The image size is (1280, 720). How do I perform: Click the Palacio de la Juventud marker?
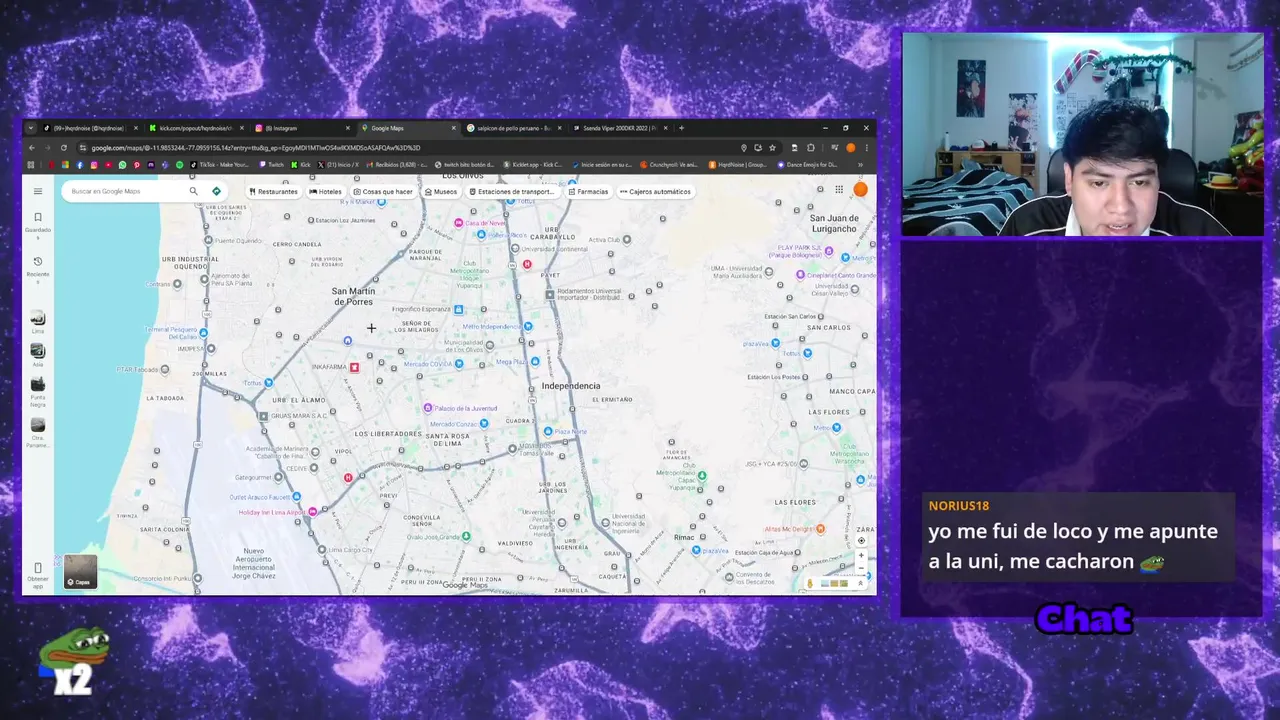point(428,408)
